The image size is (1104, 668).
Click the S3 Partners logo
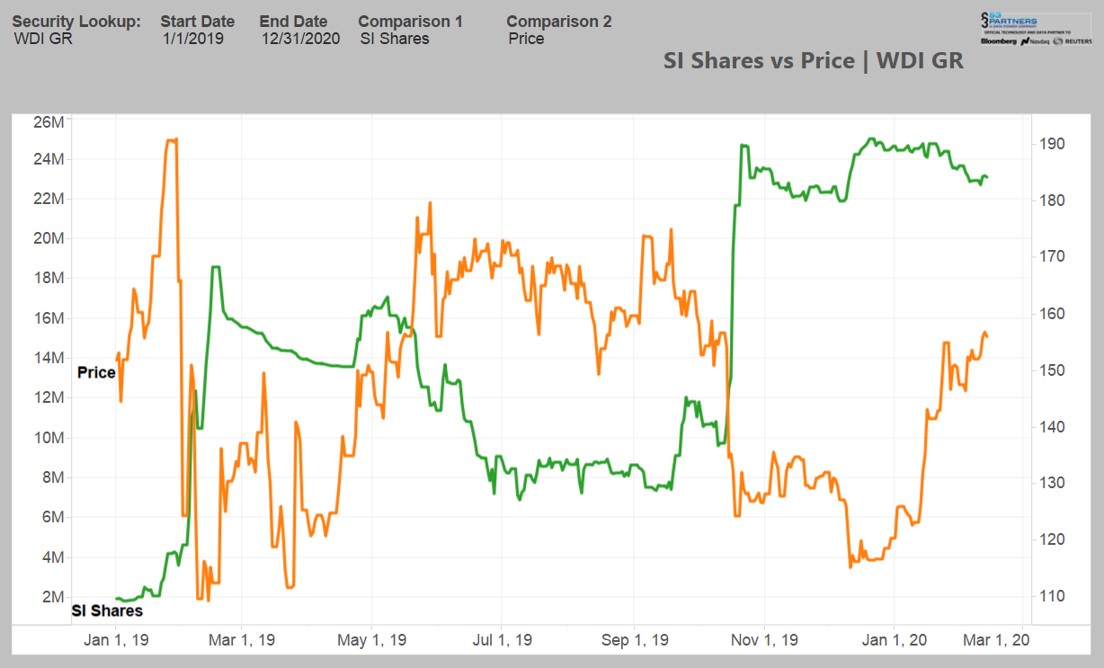pos(1008,20)
